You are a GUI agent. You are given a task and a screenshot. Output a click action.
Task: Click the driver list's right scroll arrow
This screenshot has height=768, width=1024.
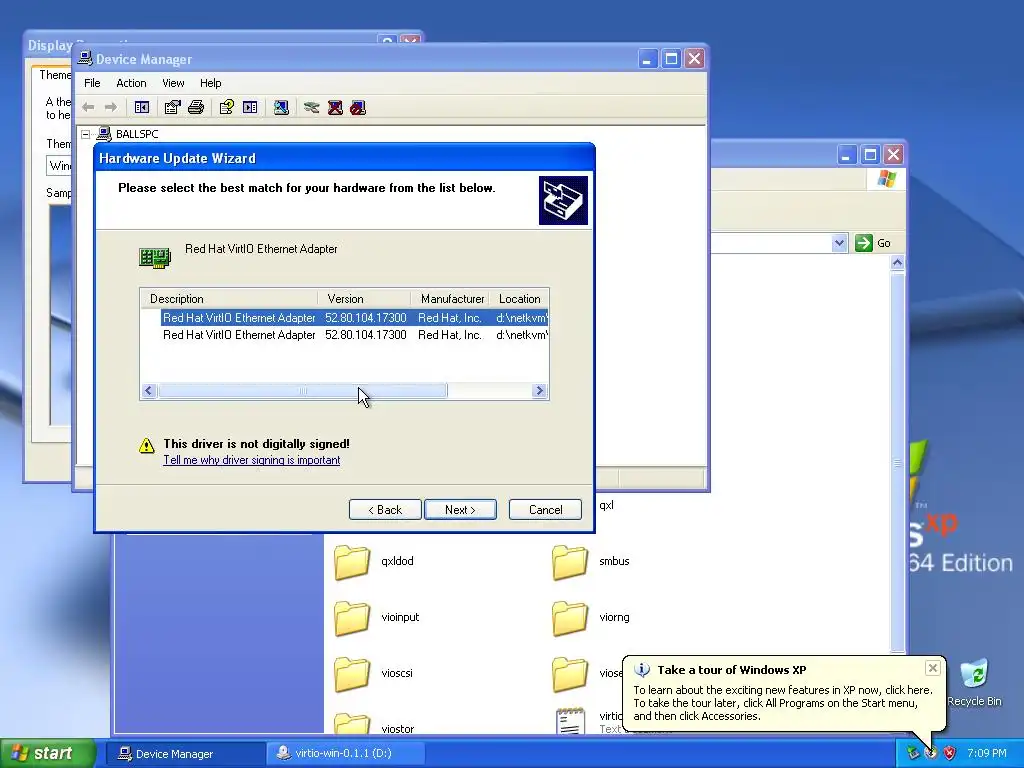point(539,391)
